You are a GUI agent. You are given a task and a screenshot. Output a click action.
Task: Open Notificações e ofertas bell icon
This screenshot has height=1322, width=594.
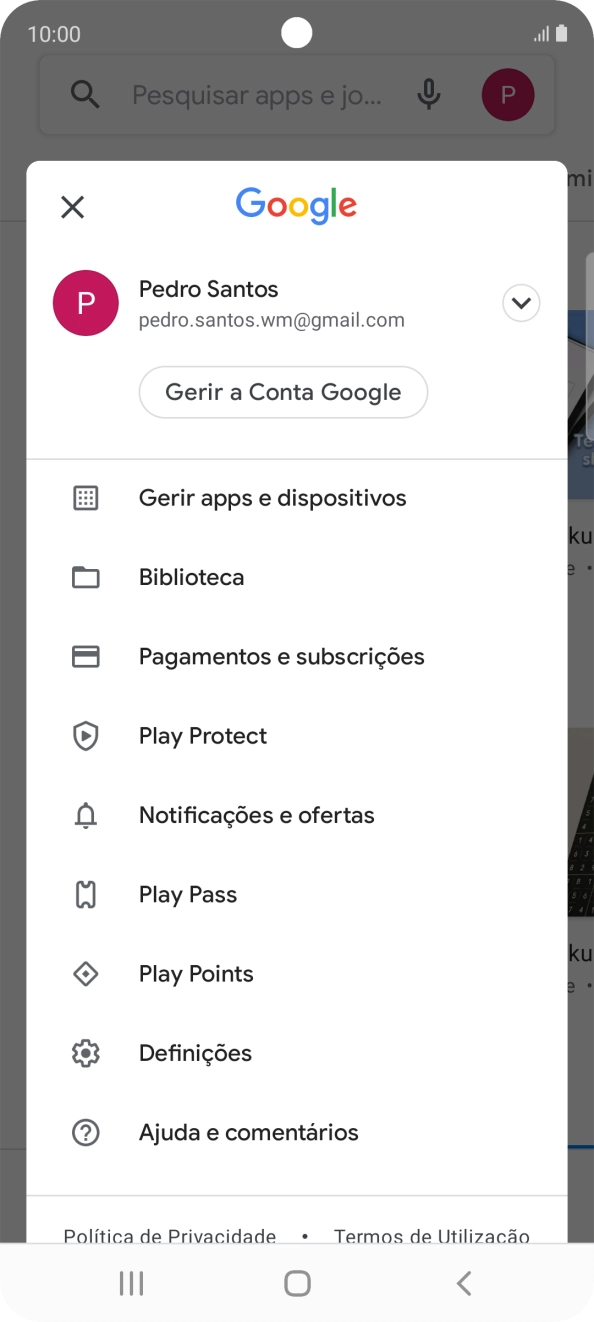click(x=86, y=815)
